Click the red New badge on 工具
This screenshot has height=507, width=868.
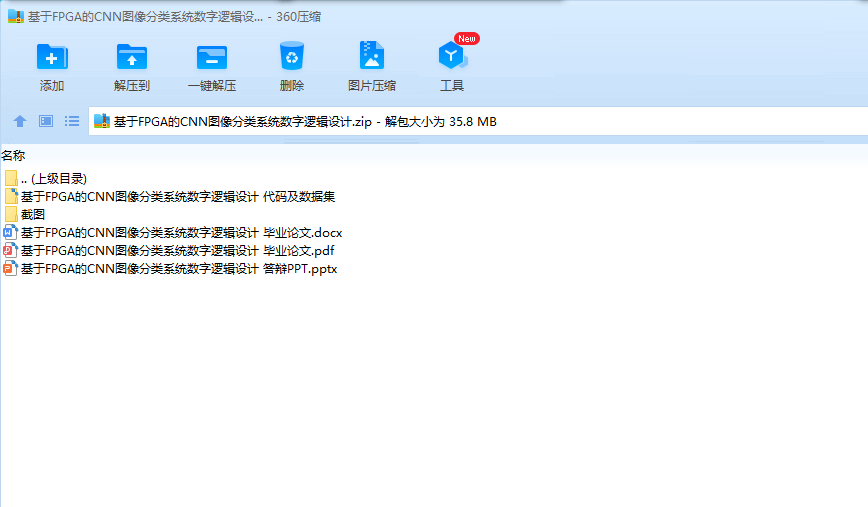pyautogui.click(x=467, y=39)
